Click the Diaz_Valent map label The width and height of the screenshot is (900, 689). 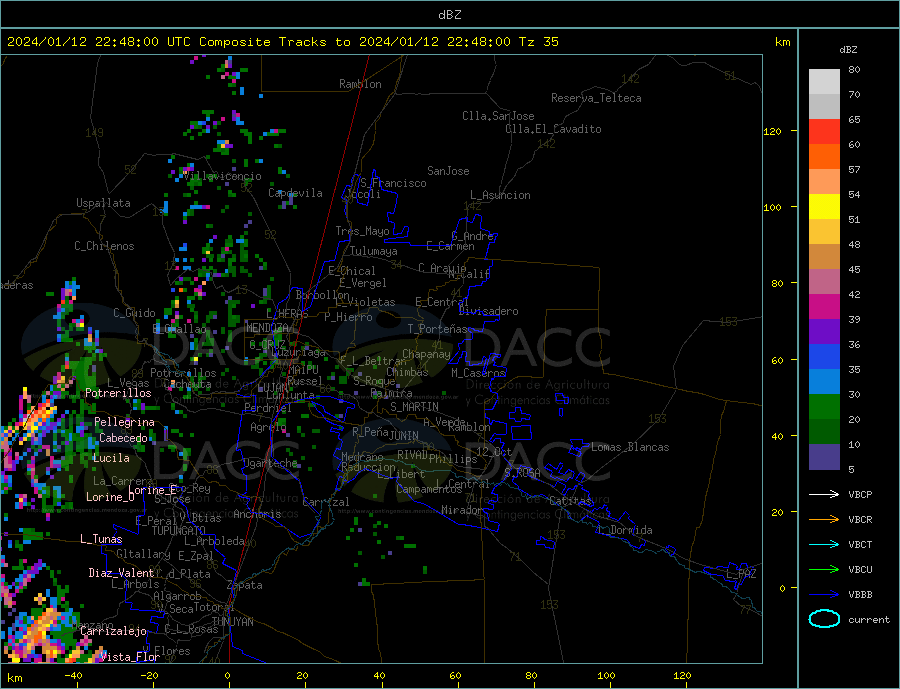[121, 572]
